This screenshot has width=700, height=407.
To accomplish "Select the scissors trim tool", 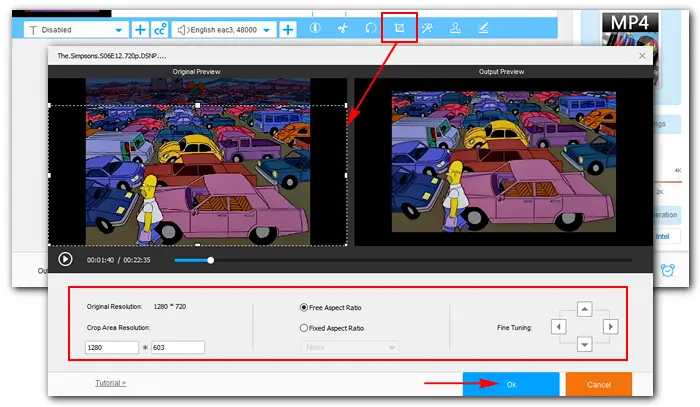I will (342, 29).
